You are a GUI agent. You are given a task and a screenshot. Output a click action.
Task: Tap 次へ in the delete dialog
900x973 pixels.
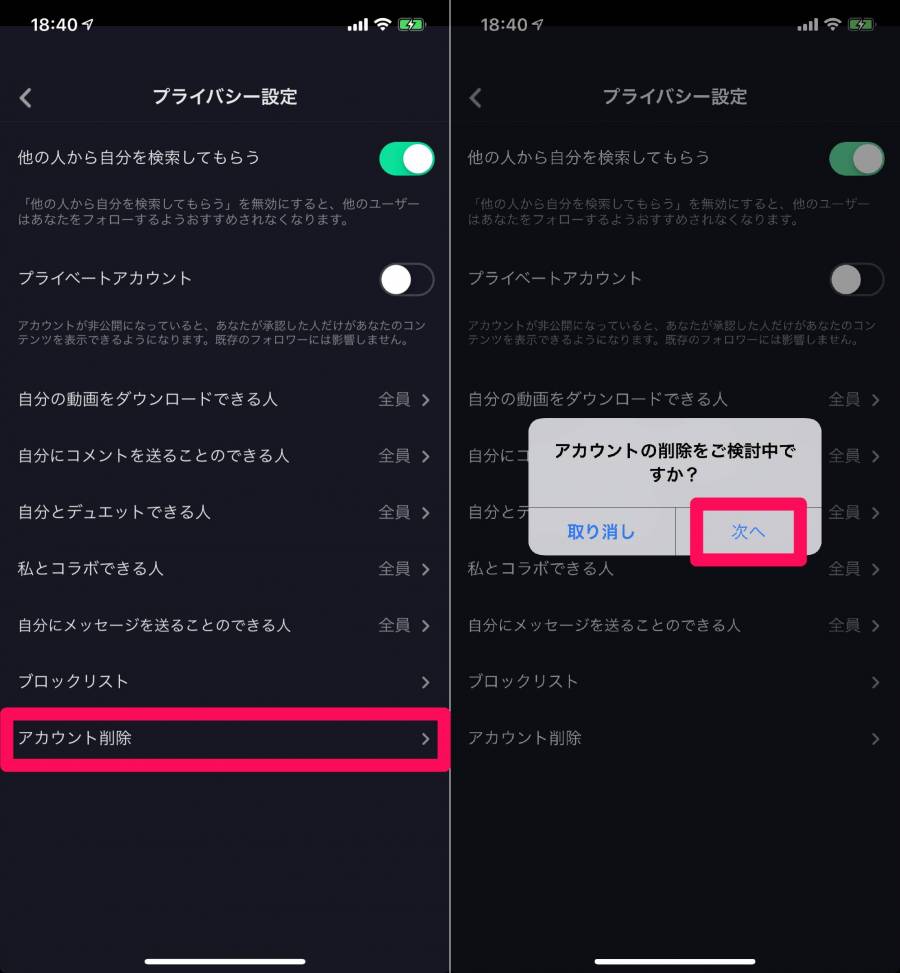point(748,532)
